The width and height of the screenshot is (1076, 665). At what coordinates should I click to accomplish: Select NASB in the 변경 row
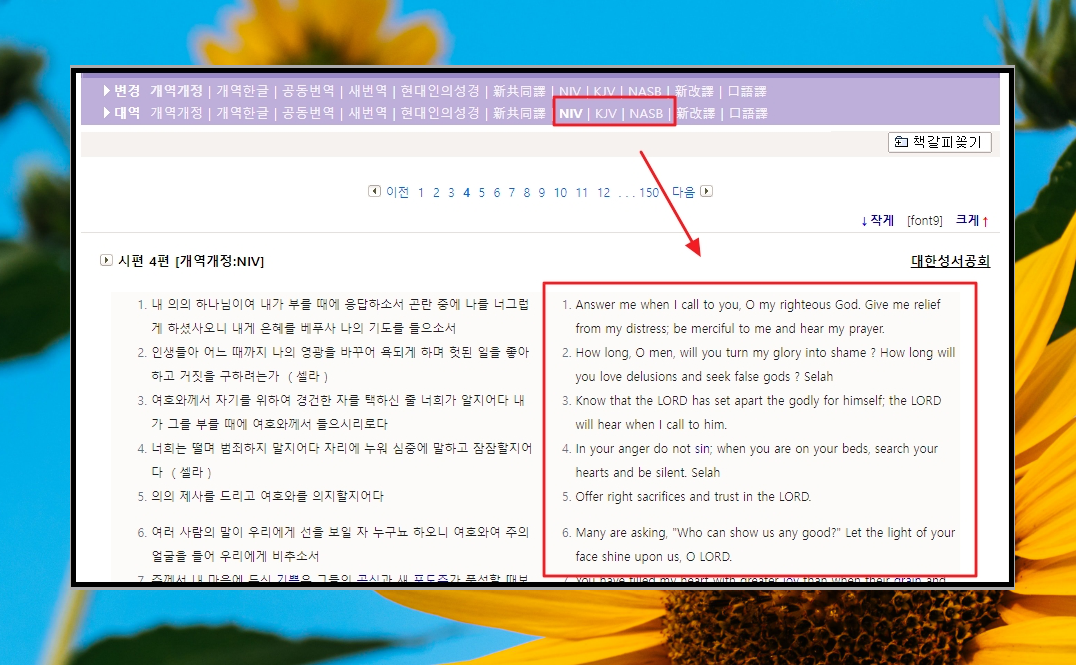(644, 91)
